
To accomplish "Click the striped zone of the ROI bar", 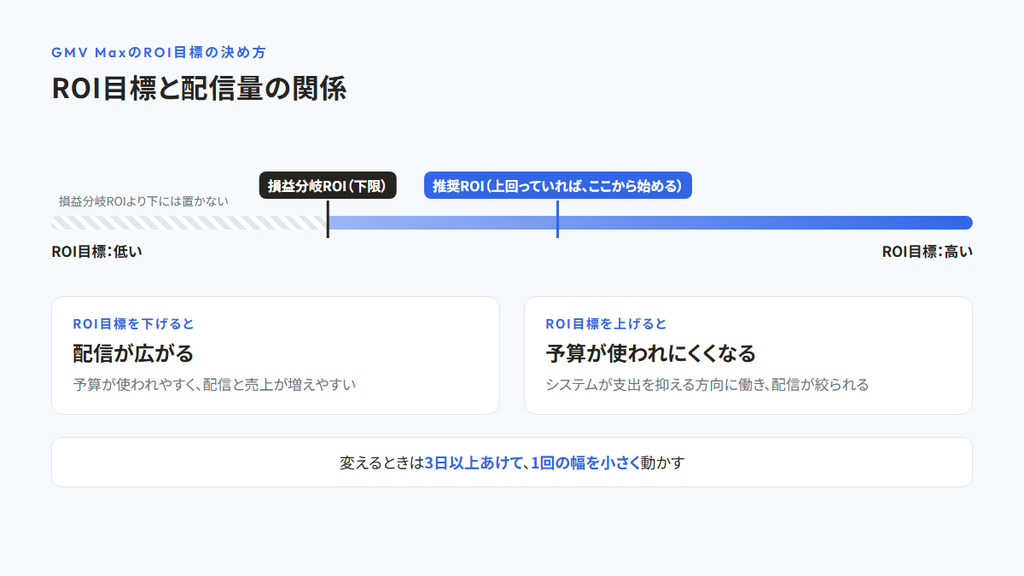I will point(189,223).
